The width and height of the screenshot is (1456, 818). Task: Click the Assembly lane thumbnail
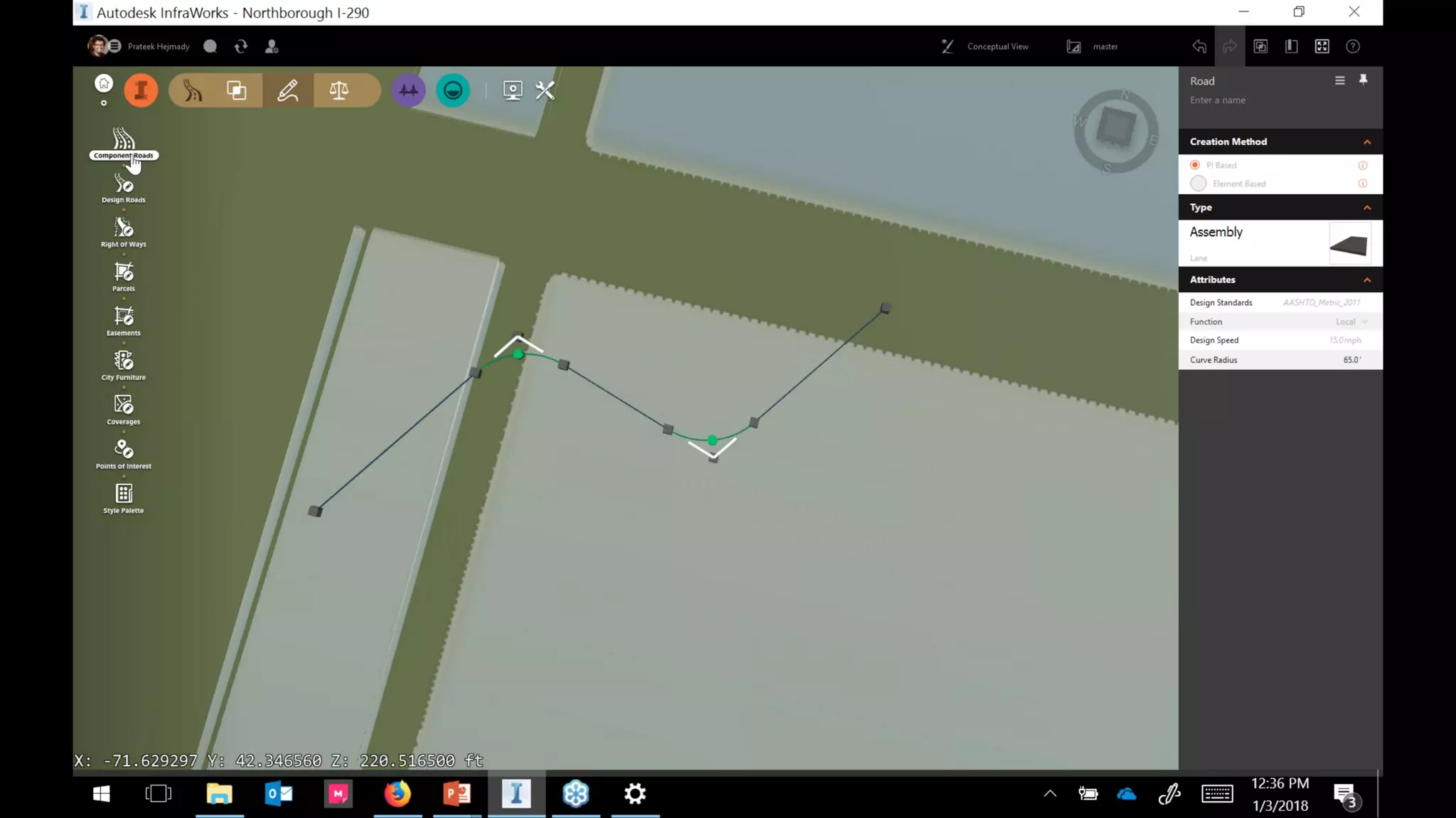tap(1349, 244)
